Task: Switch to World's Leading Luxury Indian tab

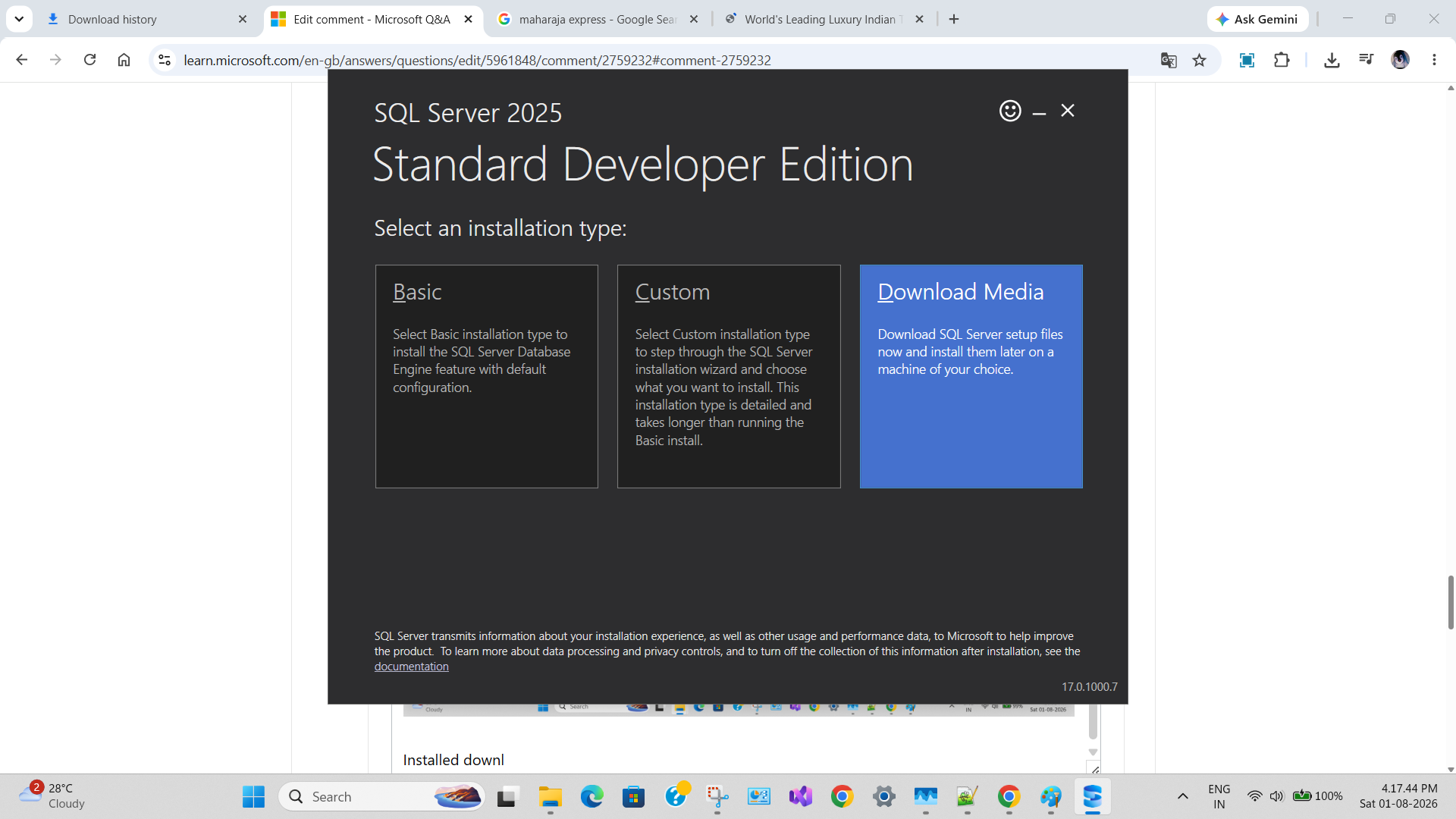Action: 823,19
